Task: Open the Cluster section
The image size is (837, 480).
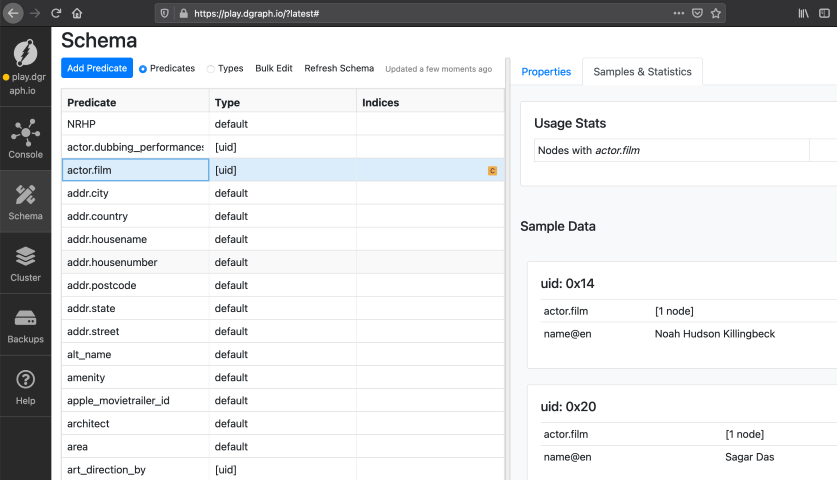Action: coord(26,263)
